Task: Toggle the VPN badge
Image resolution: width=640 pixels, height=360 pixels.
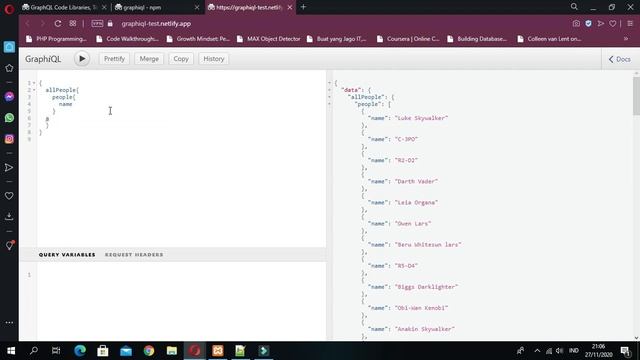Action: 97,24
